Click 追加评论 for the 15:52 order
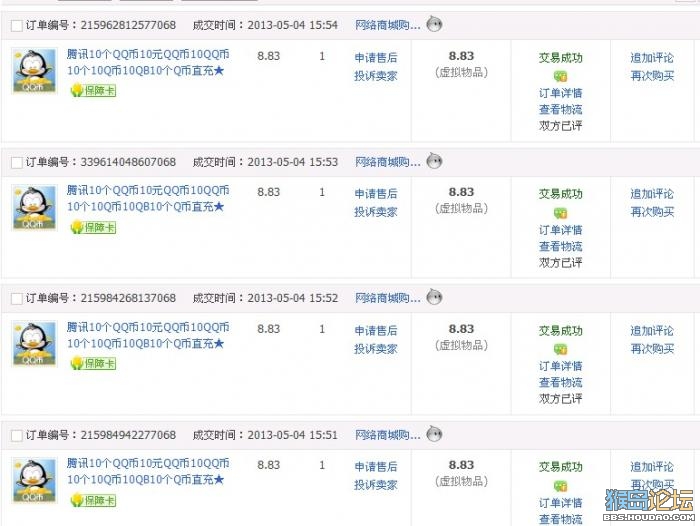This screenshot has height=526, width=700. pos(652,331)
